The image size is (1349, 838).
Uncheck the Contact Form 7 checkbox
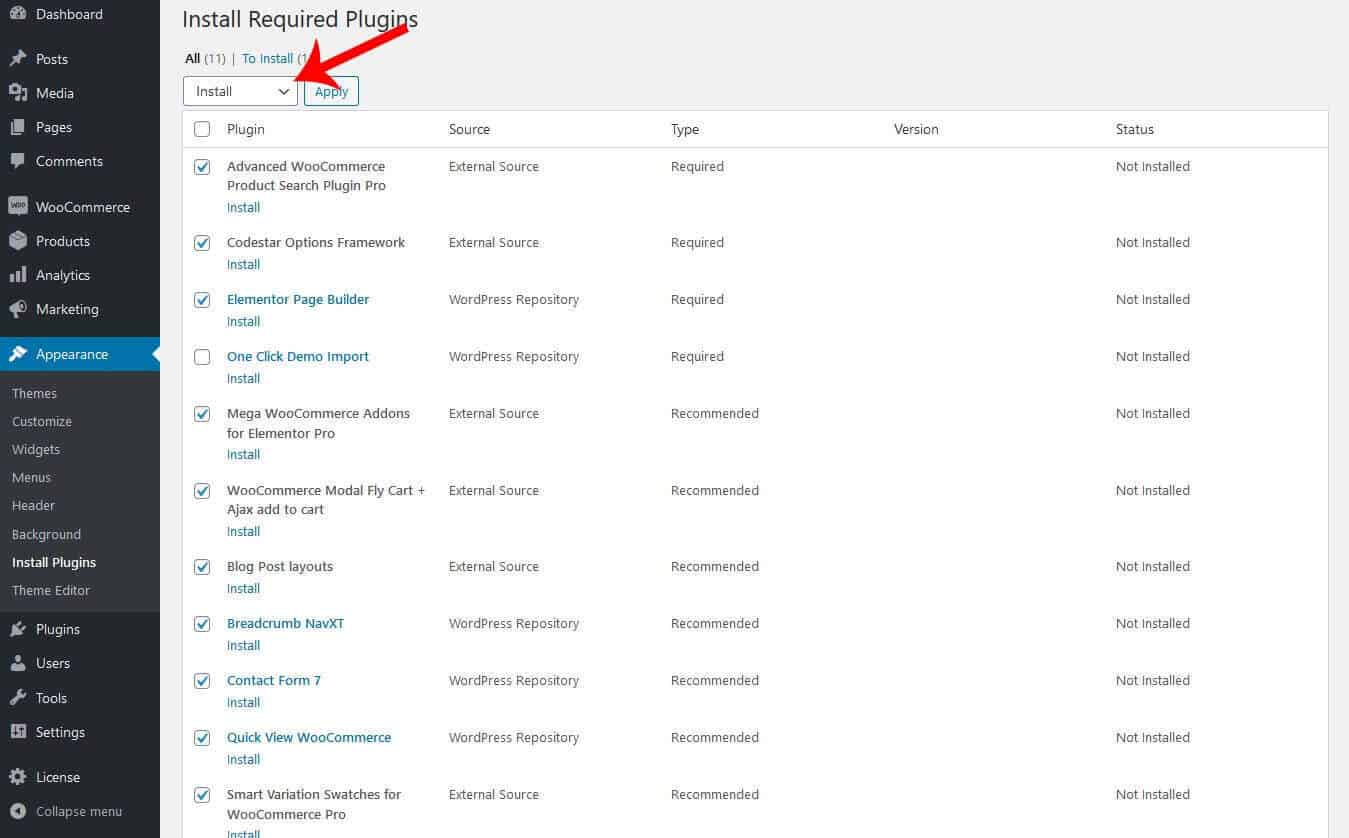tap(202, 681)
